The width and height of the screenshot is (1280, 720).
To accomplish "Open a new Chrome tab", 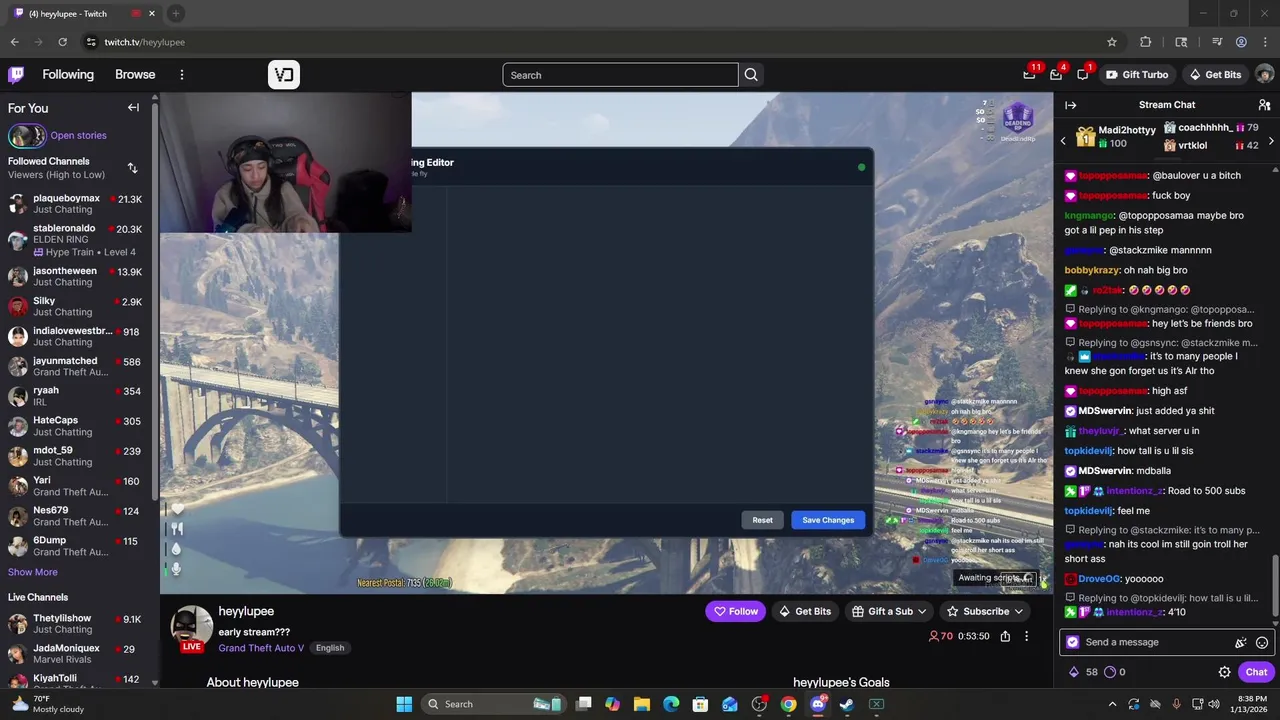I will pos(175,13).
